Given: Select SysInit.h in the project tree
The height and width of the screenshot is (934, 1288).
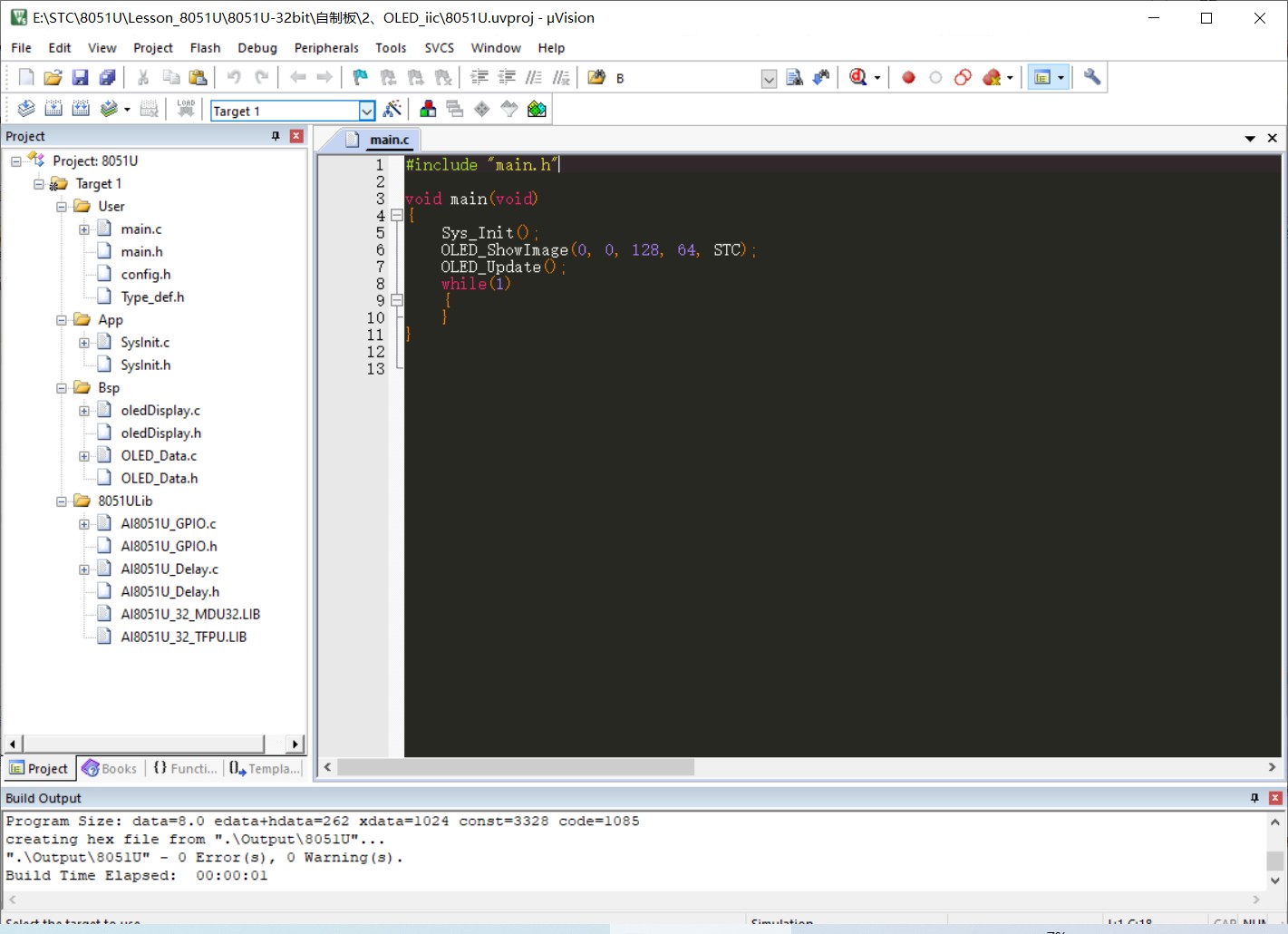Looking at the screenshot, I should coord(145,365).
